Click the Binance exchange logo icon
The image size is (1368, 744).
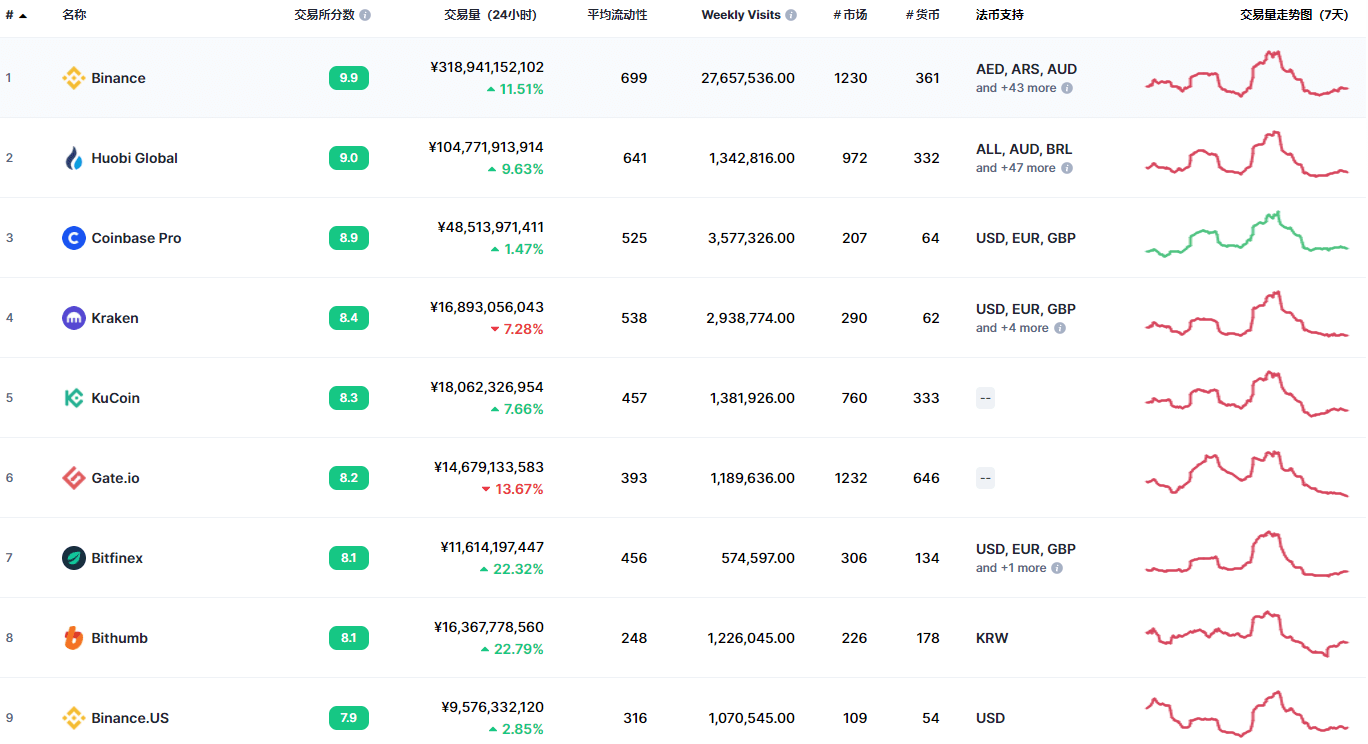pyautogui.click(x=74, y=78)
